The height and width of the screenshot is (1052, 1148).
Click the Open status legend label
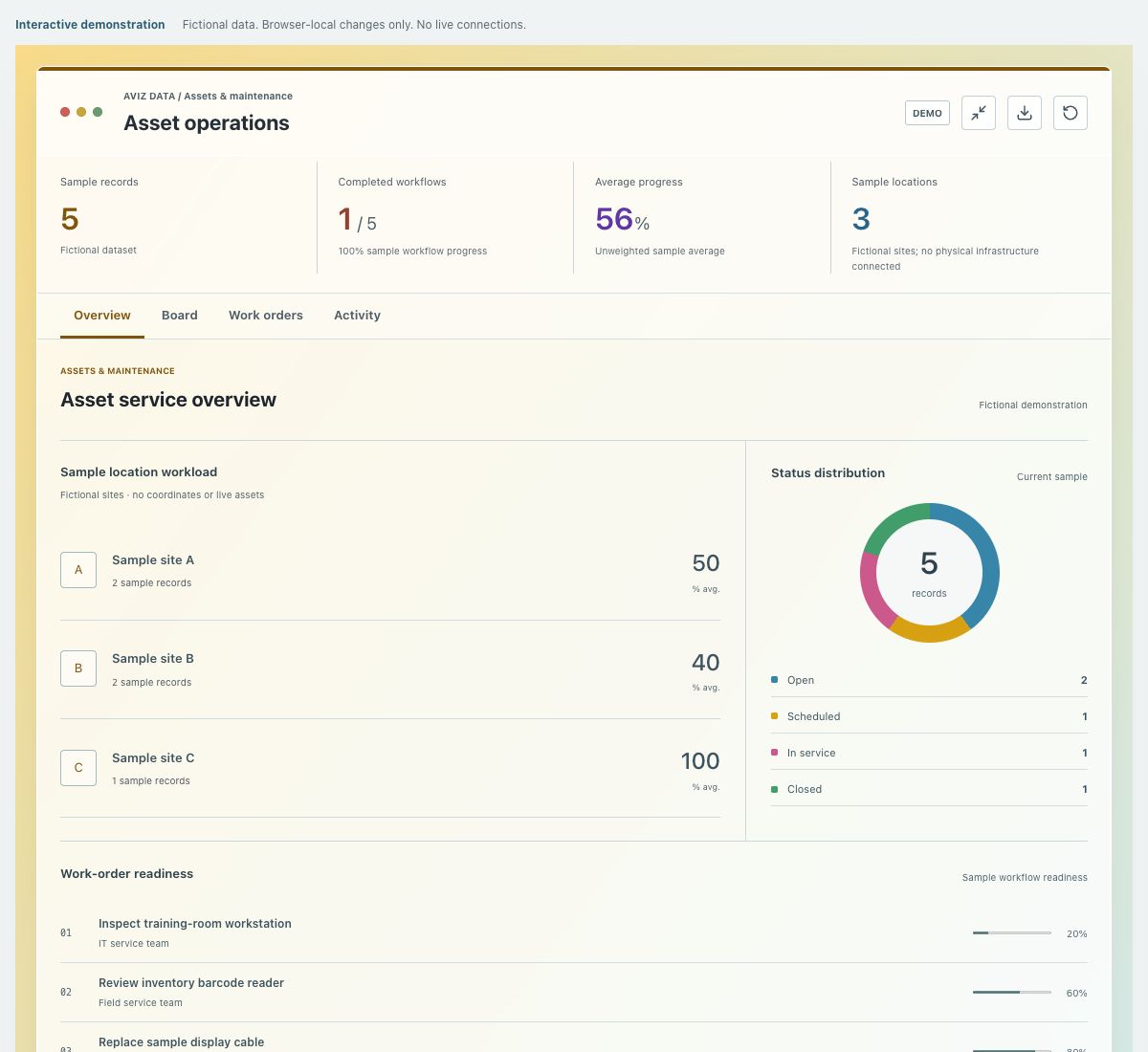click(801, 681)
